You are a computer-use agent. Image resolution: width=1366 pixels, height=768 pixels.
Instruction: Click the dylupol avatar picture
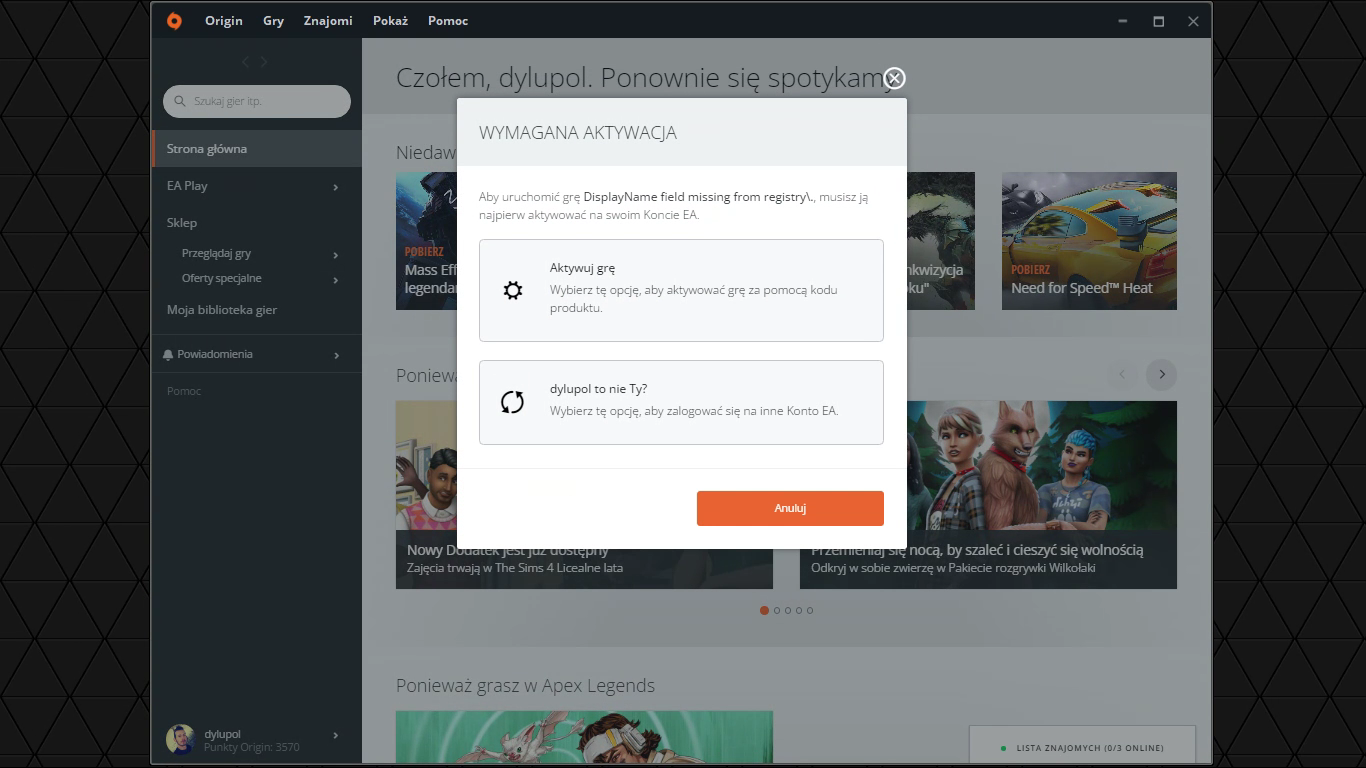180,739
